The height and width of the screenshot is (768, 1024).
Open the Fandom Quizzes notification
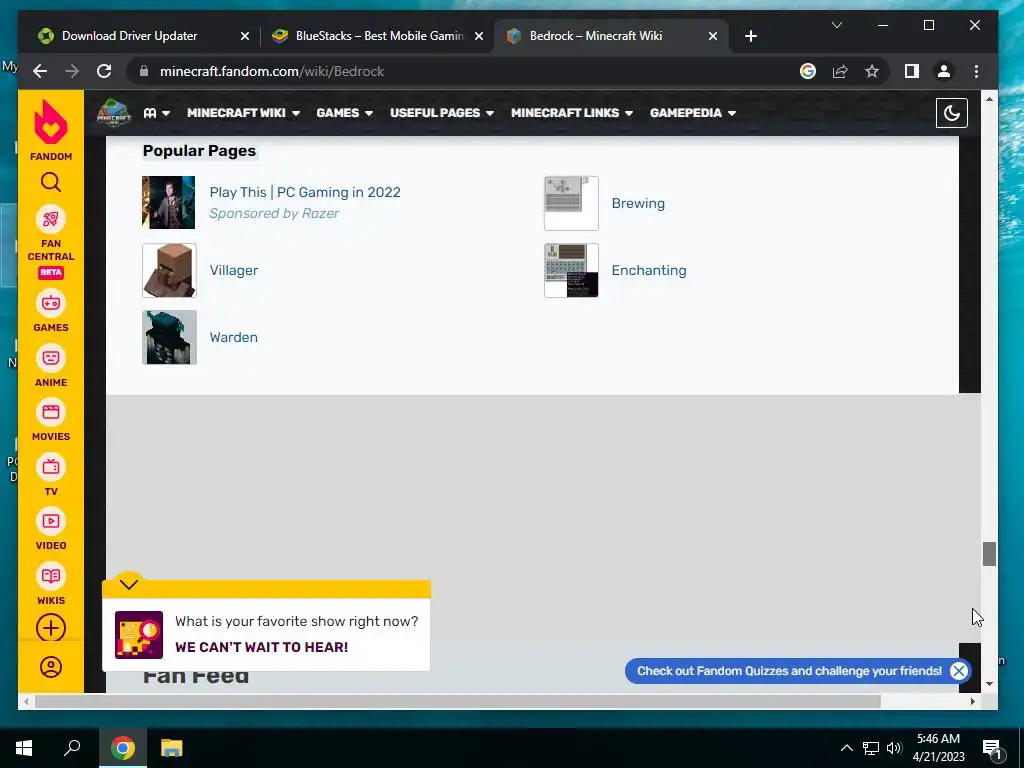click(x=789, y=671)
